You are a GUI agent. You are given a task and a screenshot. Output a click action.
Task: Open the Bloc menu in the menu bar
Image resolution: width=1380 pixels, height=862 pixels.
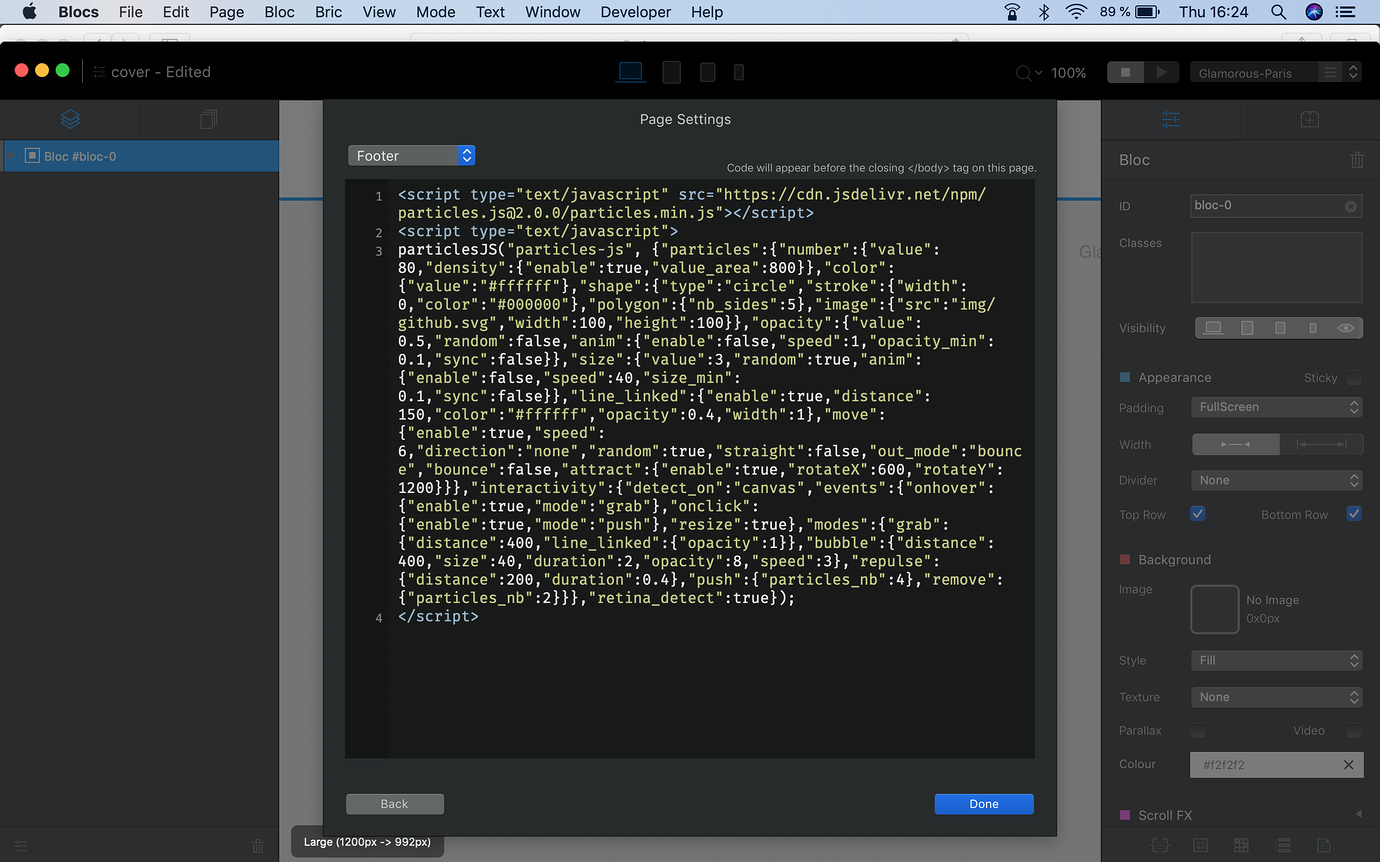click(x=279, y=12)
